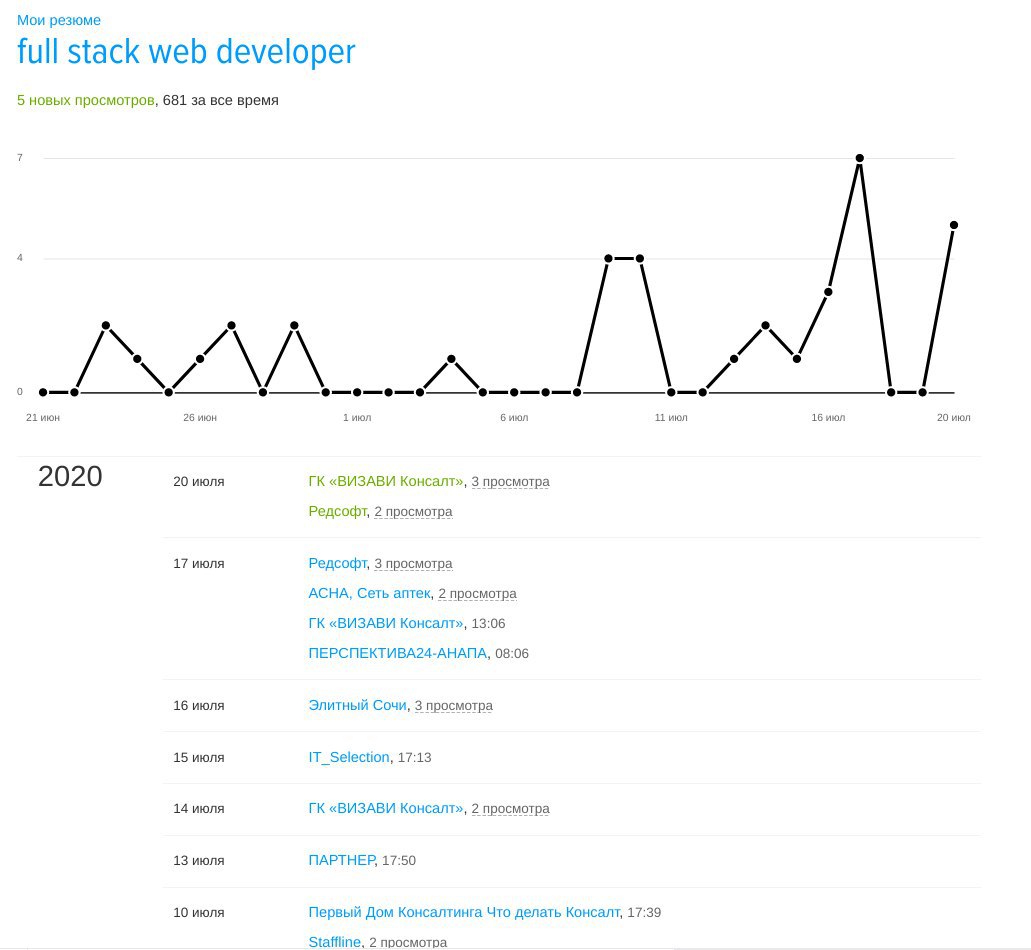Open ГК «ВИЗАВИ Консалт» under 14 июля
Viewport: 1031px width, 950px height.
pyautogui.click(x=386, y=809)
